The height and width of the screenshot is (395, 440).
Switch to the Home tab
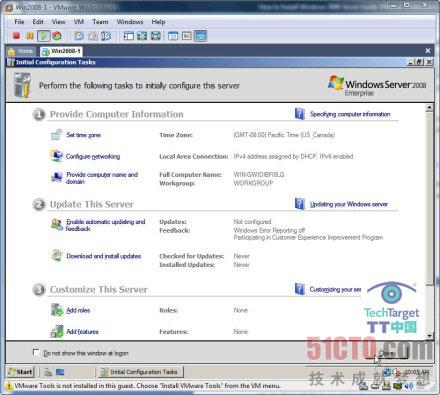[21, 51]
